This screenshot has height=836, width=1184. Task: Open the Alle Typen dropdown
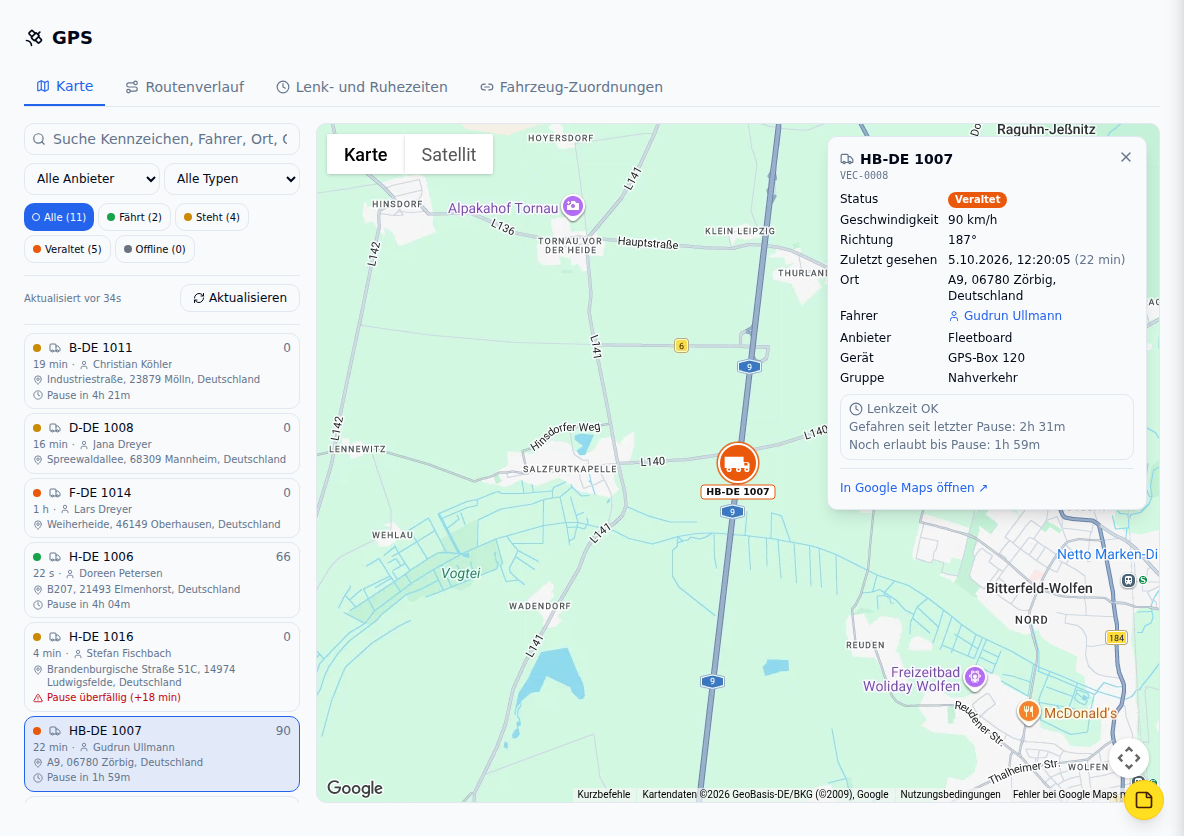pyautogui.click(x=232, y=179)
